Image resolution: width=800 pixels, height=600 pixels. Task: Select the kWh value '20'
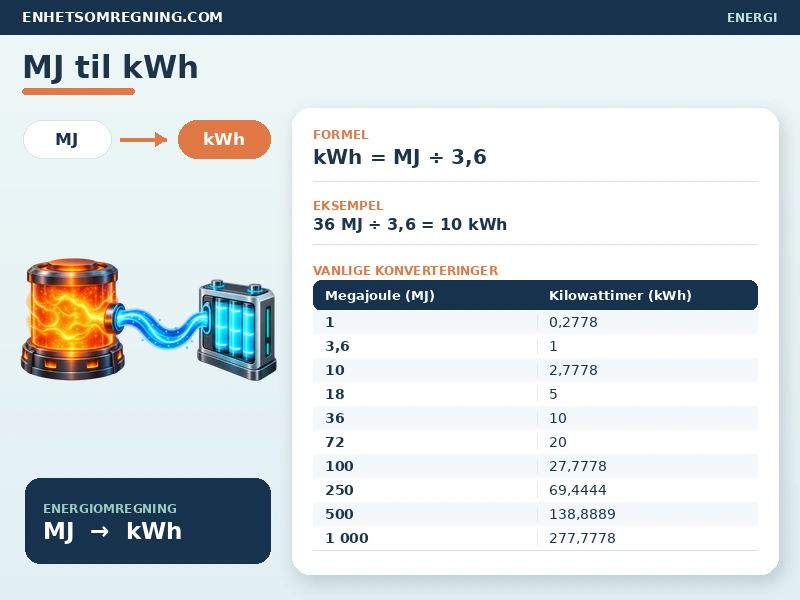coord(558,442)
